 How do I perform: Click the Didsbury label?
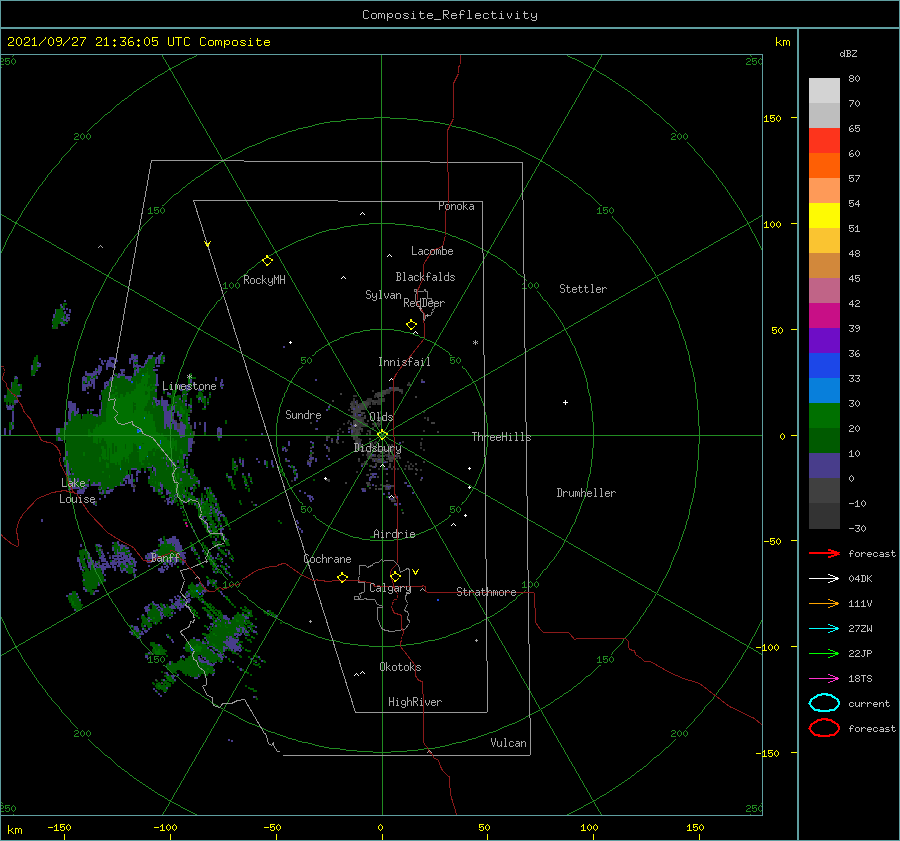377,448
